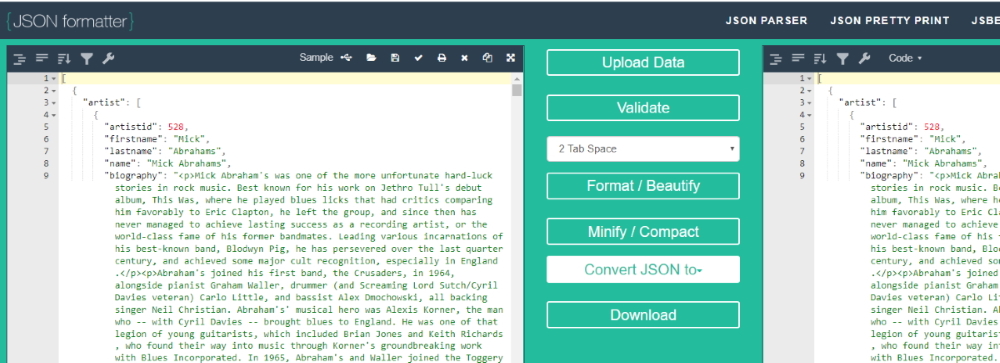Click the Minify / Compact button
The height and width of the screenshot is (363, 1000).
(x=643, y=231)
